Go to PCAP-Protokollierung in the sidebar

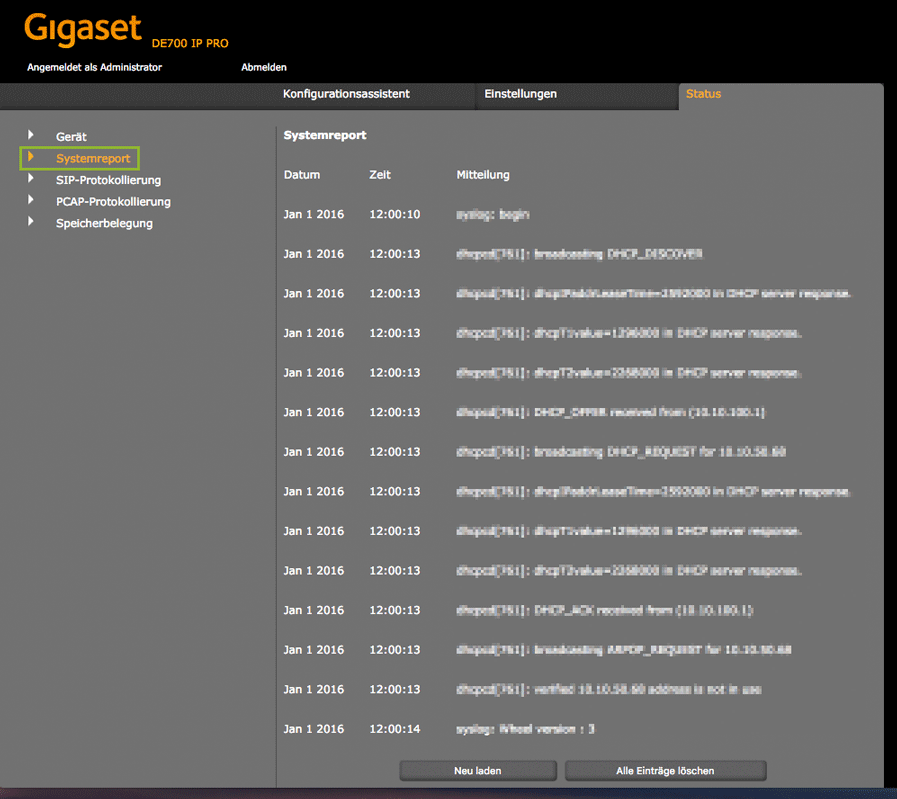(x=113, y=202)
